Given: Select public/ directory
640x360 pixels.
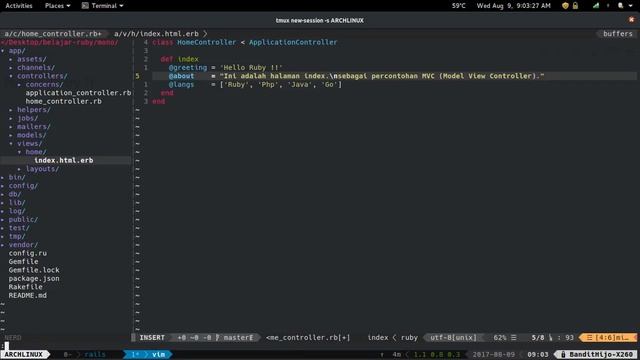Looking at the screenshot, I should point(23,220).
